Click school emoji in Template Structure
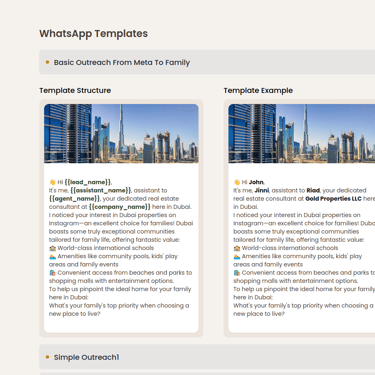Screen dimensions: 375x375 52,248
